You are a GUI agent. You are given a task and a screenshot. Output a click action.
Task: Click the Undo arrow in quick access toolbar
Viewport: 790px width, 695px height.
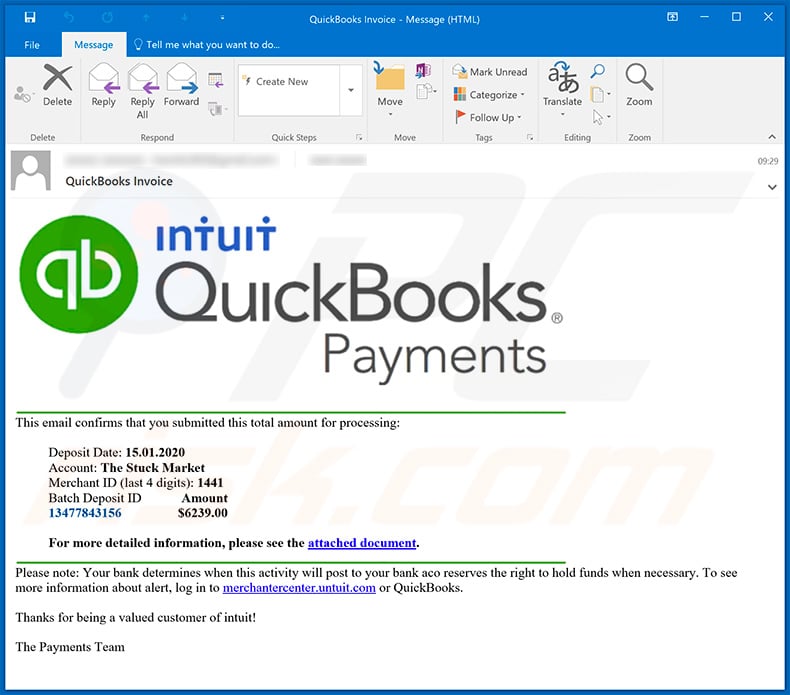(x=69, y=18)
